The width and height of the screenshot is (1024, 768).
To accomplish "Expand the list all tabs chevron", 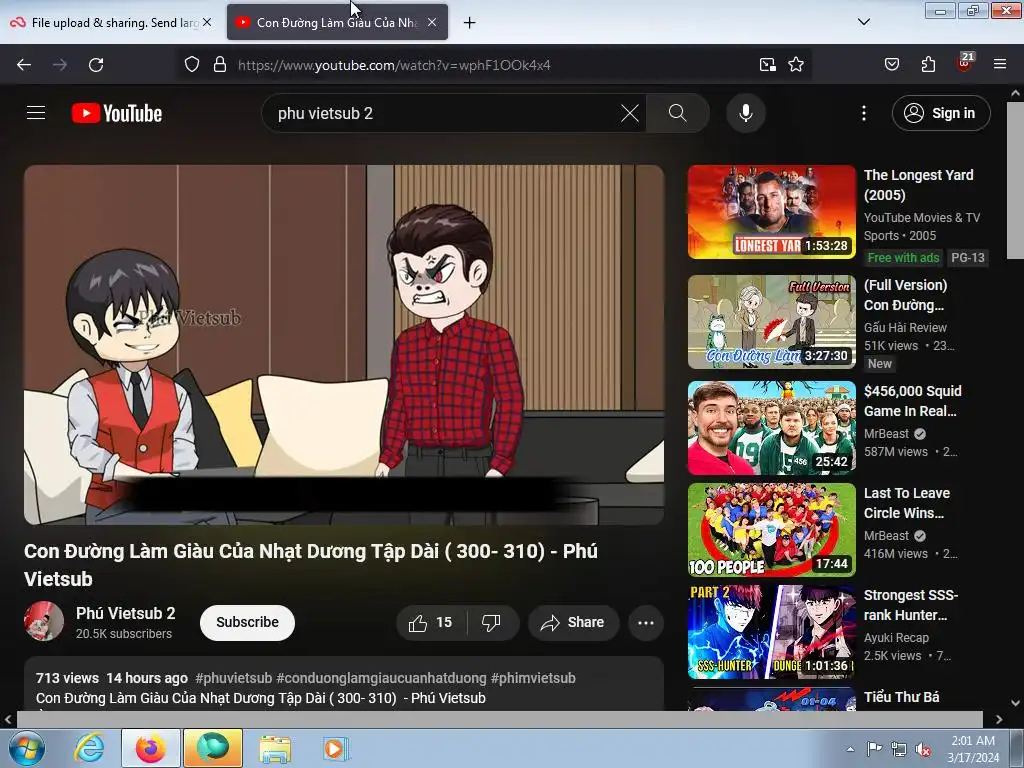I will pos(863,22).
